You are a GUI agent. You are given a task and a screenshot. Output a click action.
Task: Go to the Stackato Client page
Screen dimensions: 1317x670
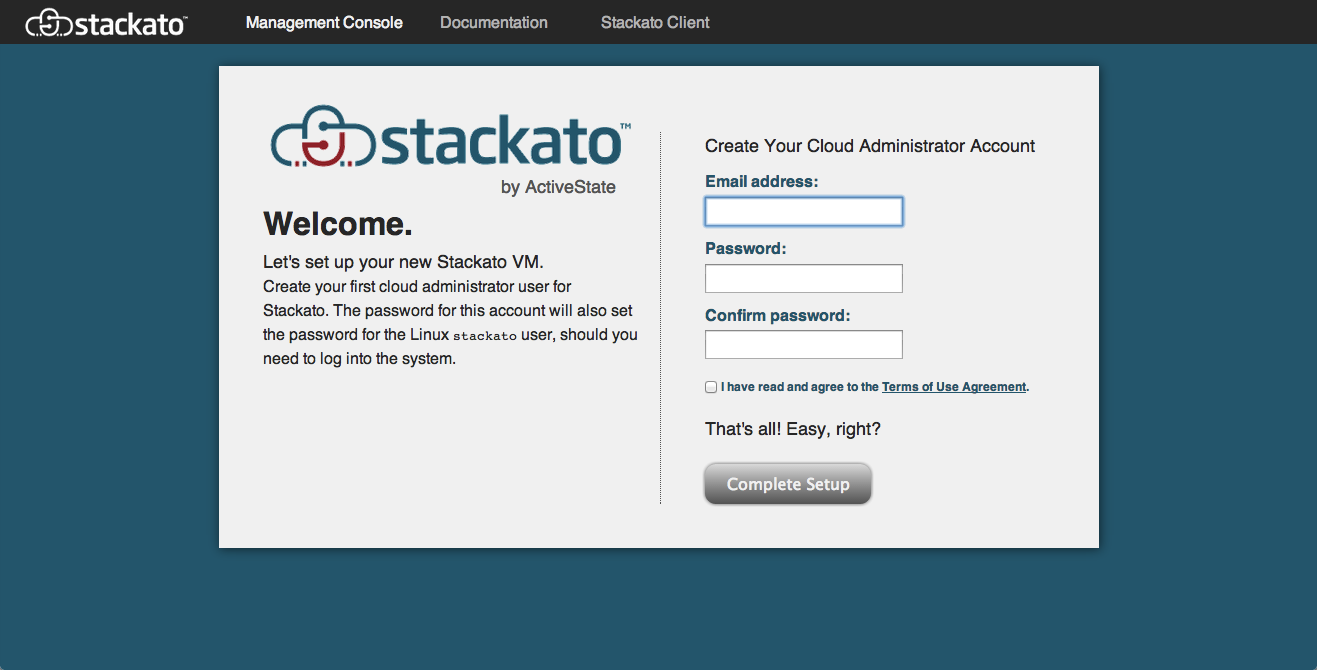(655, 22)
